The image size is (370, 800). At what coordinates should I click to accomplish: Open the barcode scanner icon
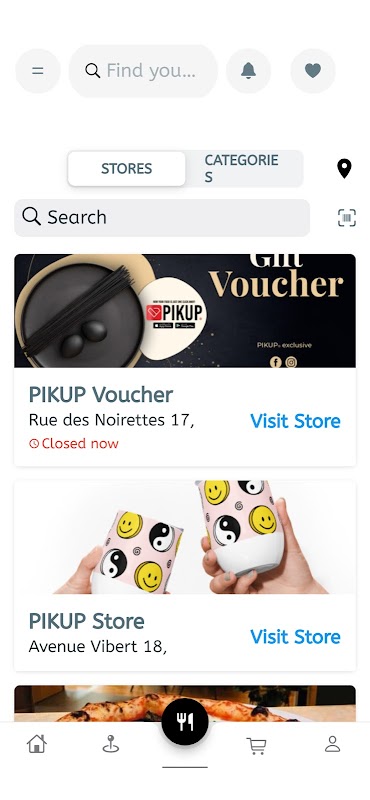(347, 218)
